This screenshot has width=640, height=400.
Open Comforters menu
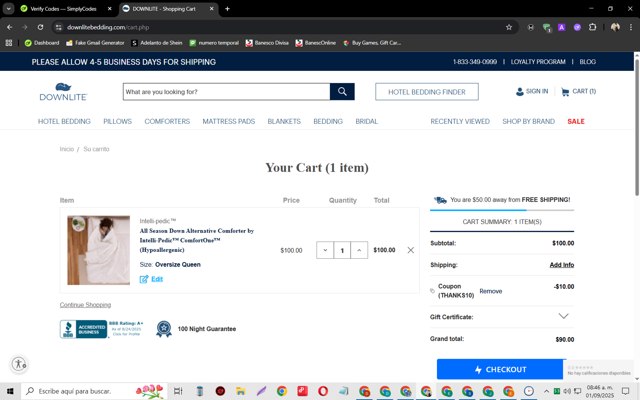pos(167,121)
